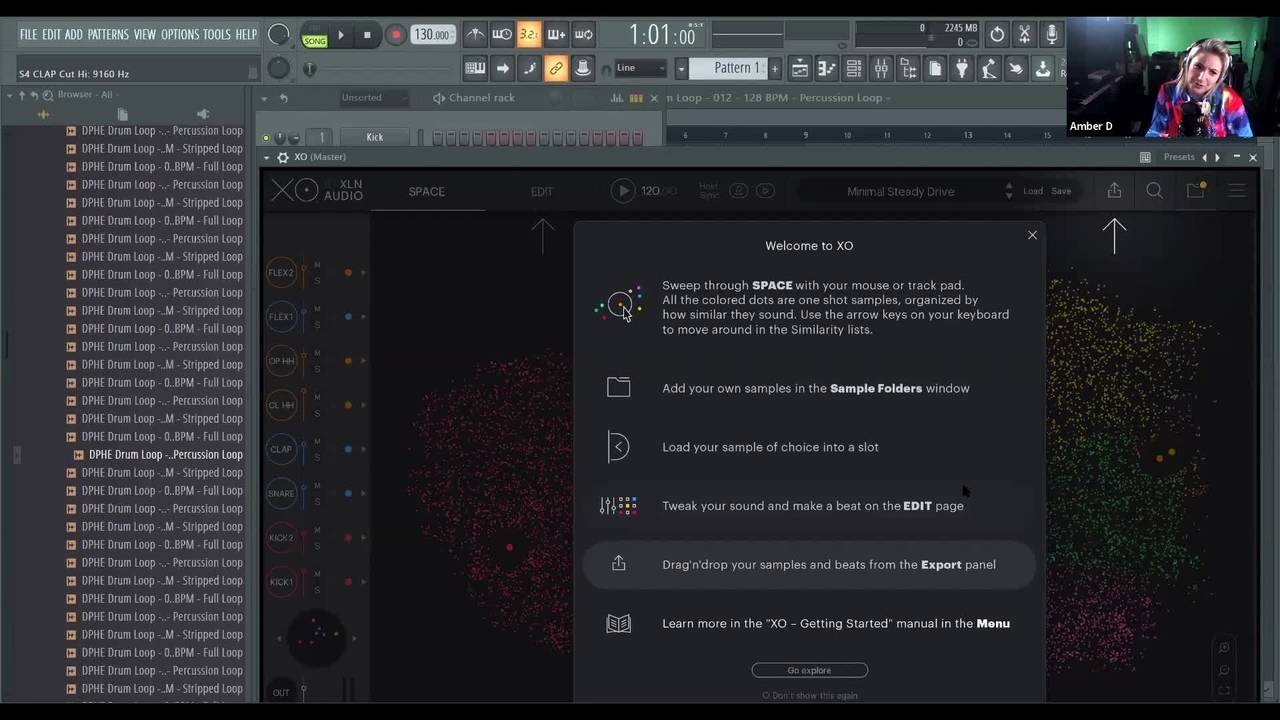
Task: Open the plugin picker plug icon
Action: point(962,68)
